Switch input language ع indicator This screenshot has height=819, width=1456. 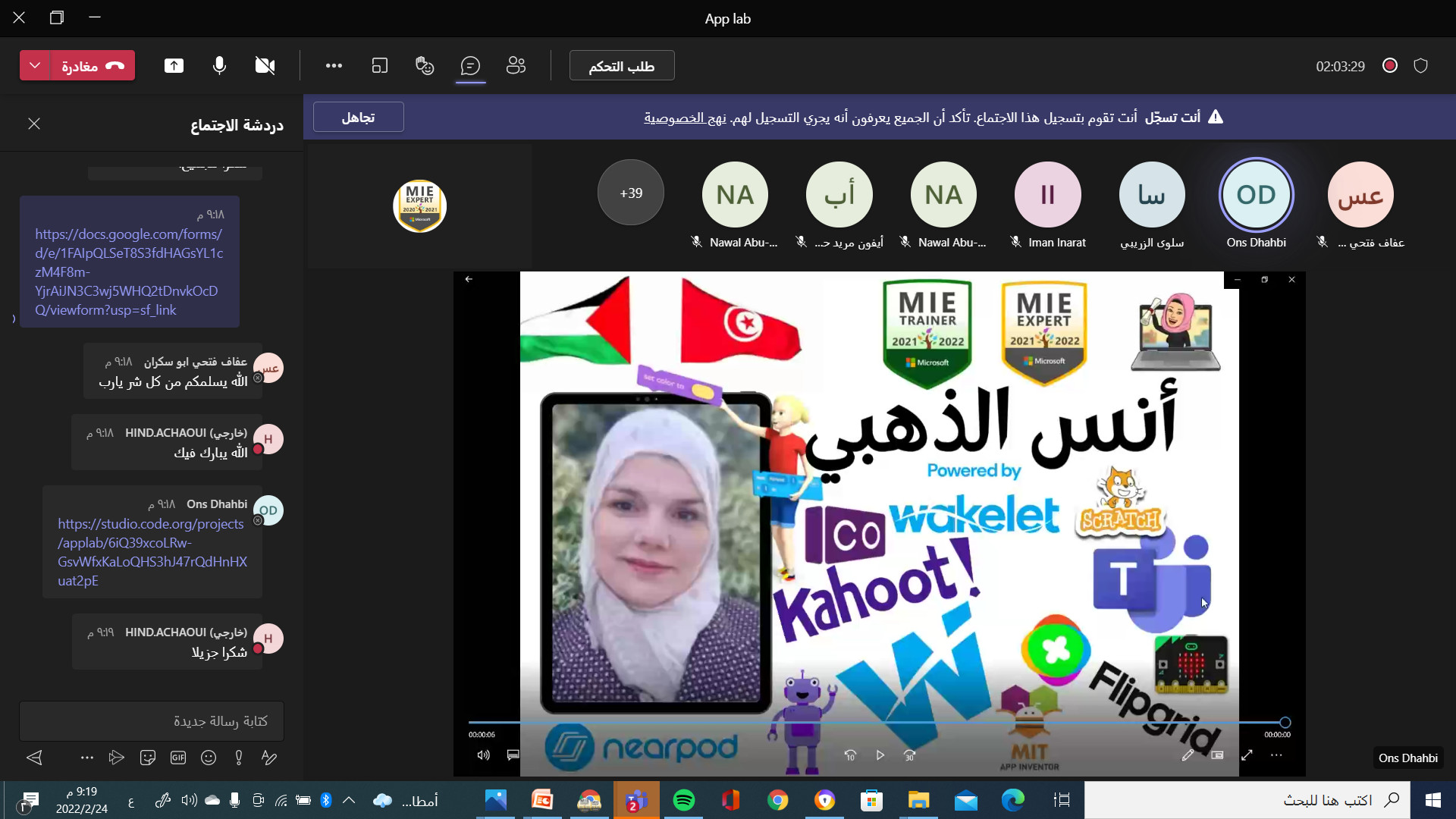point(131,801)
